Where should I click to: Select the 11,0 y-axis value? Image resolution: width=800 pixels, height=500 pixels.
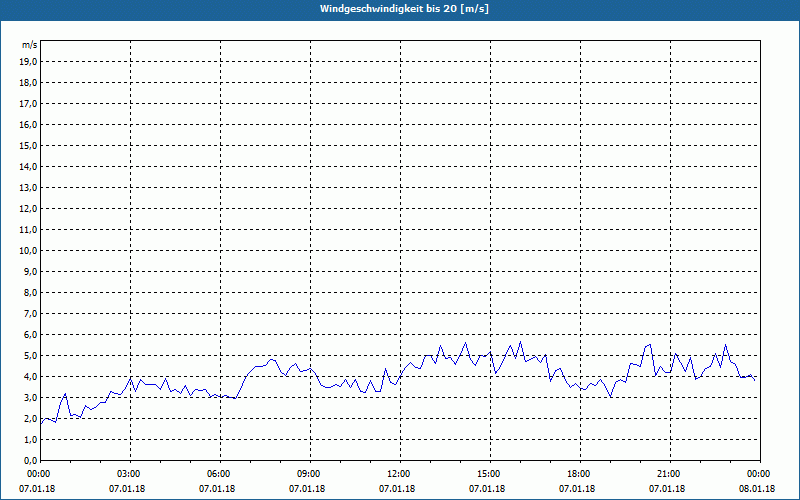(29, 230)
